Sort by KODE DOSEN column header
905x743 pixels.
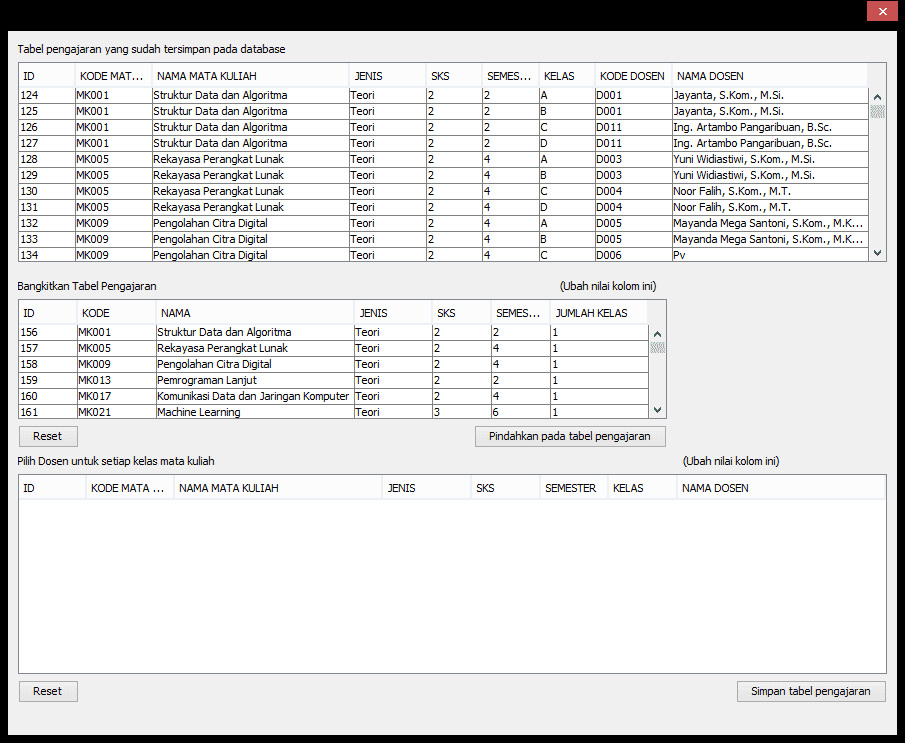tap(632, 76)
